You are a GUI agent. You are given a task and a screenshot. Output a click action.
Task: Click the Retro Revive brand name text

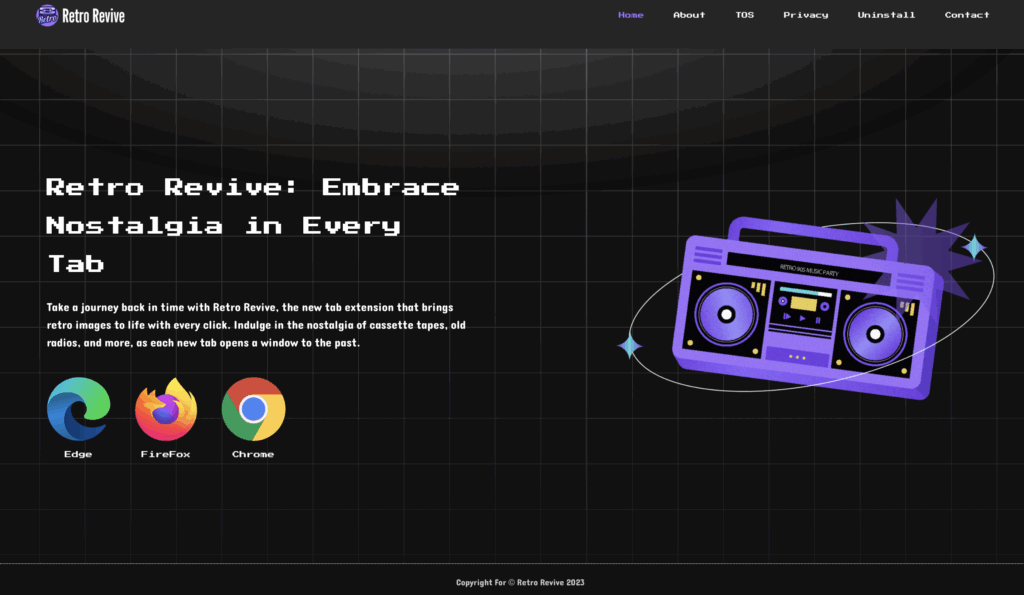(93, 16)
